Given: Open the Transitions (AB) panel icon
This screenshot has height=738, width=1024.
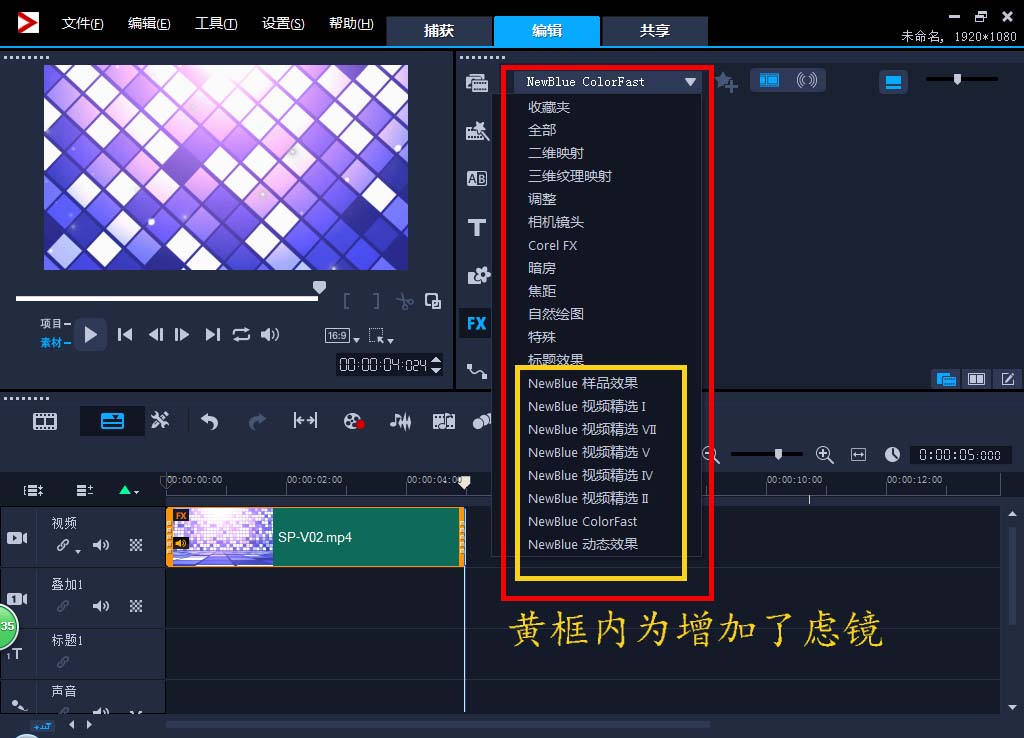Looking at the screenshot, I should tap(477, 179).
